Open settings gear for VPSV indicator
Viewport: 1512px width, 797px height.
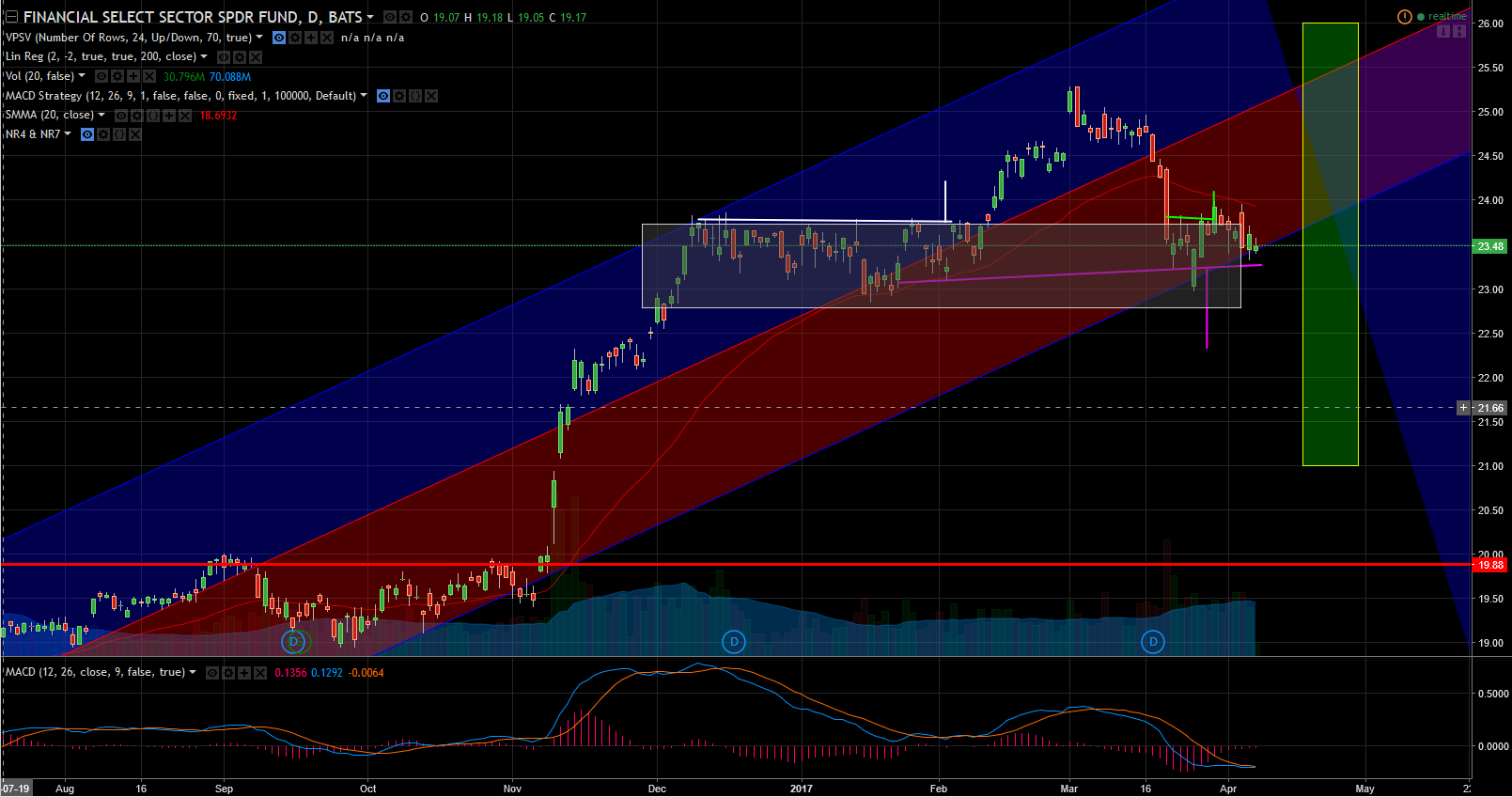tap(295, 38)
